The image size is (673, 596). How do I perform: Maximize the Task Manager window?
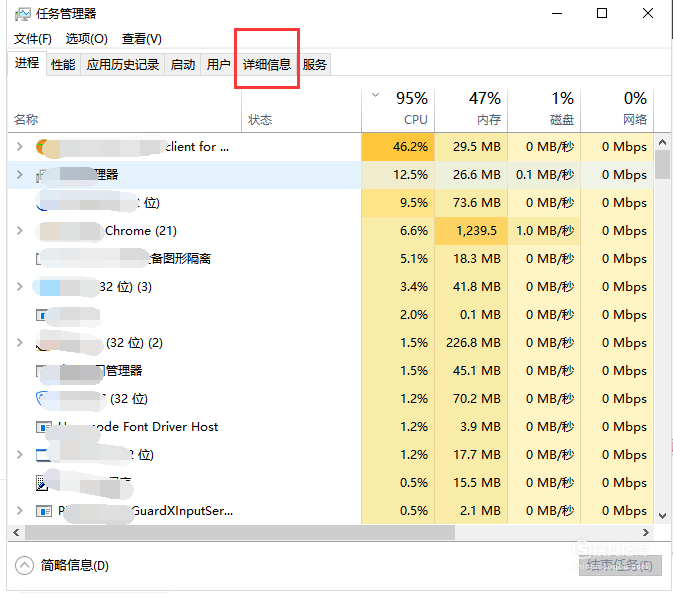pyautogui.click(x=602, y=13)
